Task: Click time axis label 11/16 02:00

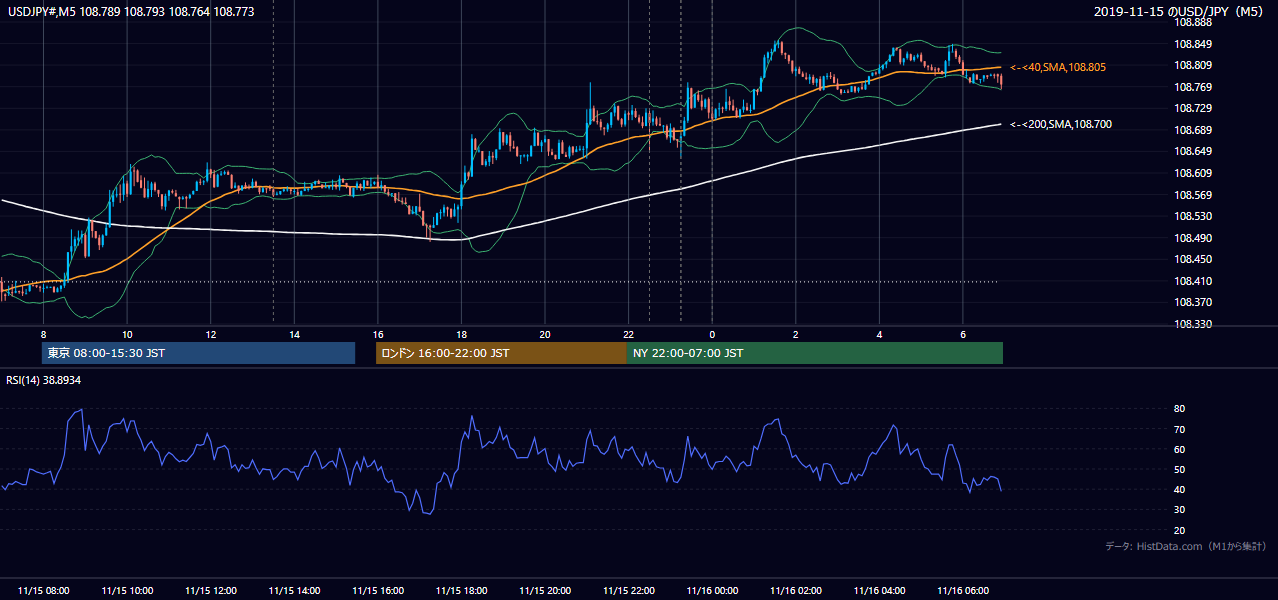Action: 795,591
